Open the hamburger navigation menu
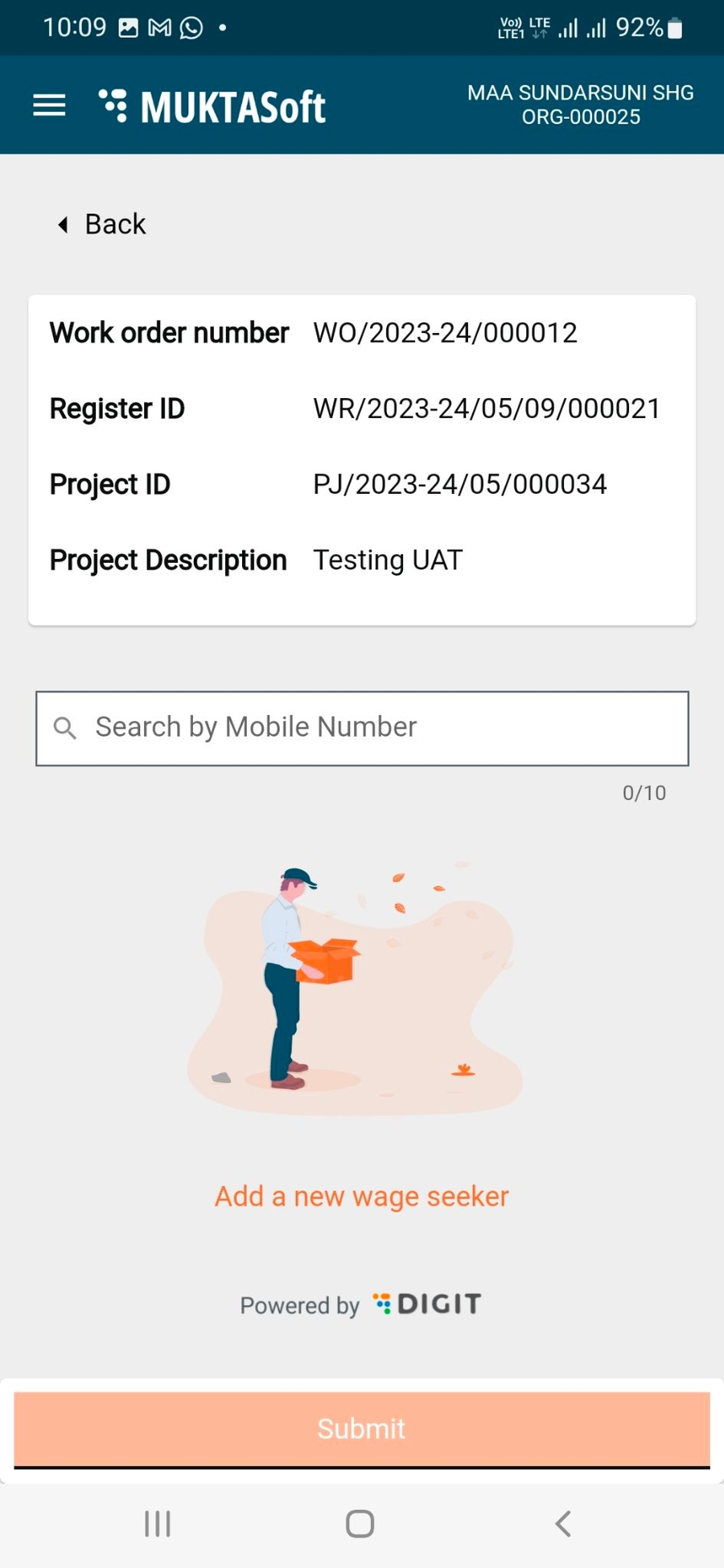 tap(49, 105)
